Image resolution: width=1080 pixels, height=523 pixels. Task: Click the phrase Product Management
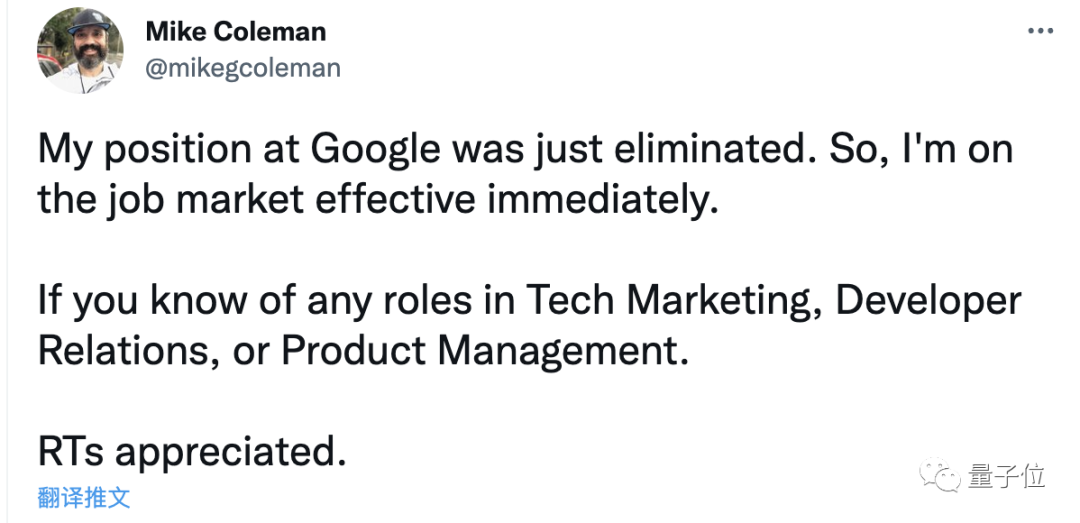point(485,351)
